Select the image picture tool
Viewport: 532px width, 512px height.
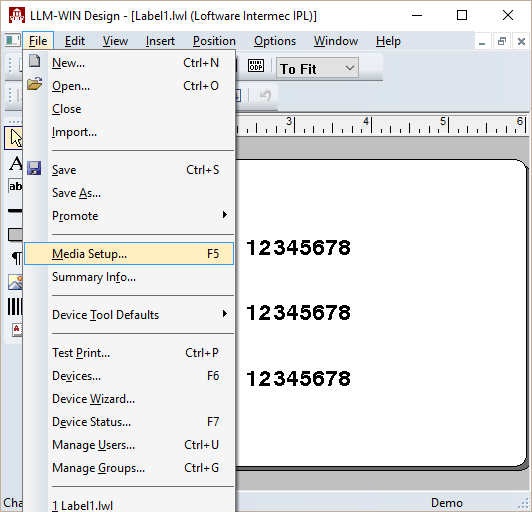click(x=15, y=282)
